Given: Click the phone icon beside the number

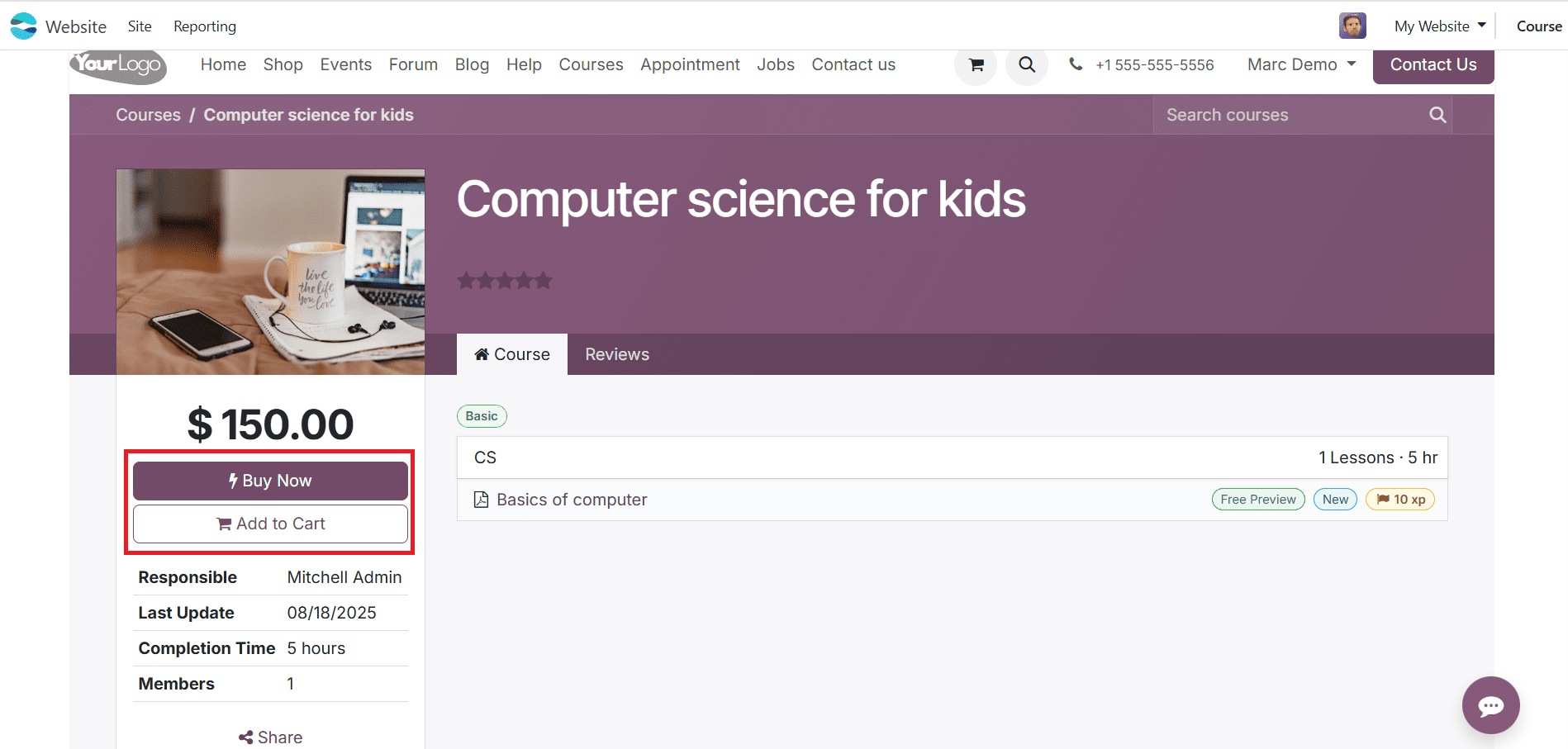Looking at the screenshot, I should (x=1076, y=64).
